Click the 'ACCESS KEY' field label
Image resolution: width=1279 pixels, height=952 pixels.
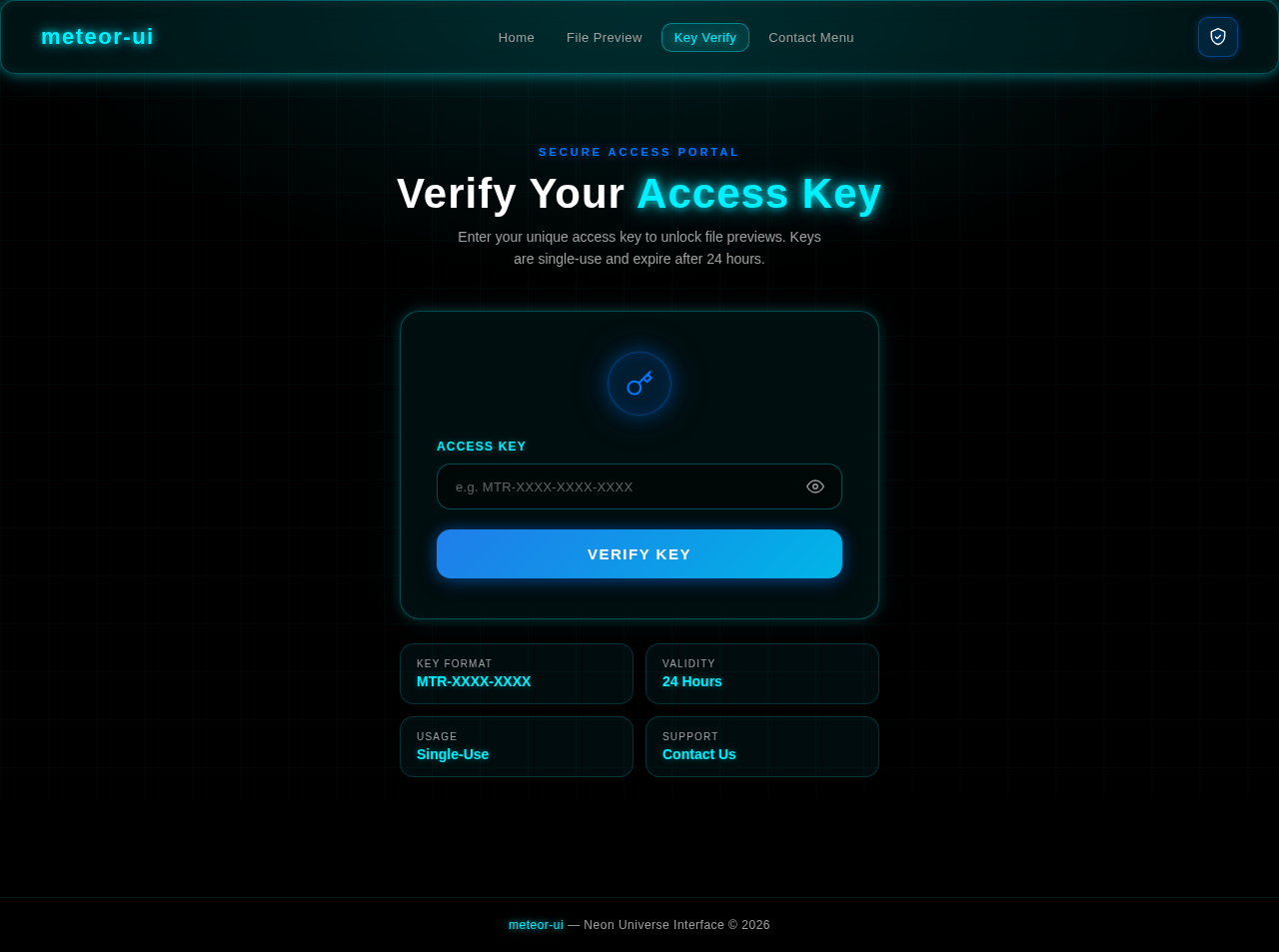pos(482,447)
